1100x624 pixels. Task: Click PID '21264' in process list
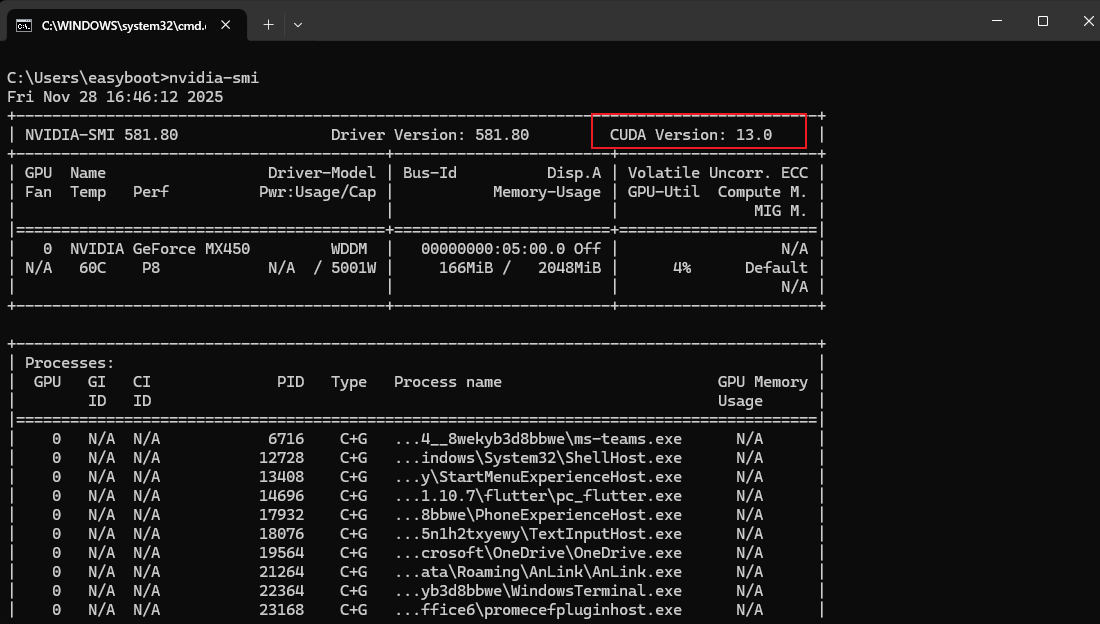[281, 571]
